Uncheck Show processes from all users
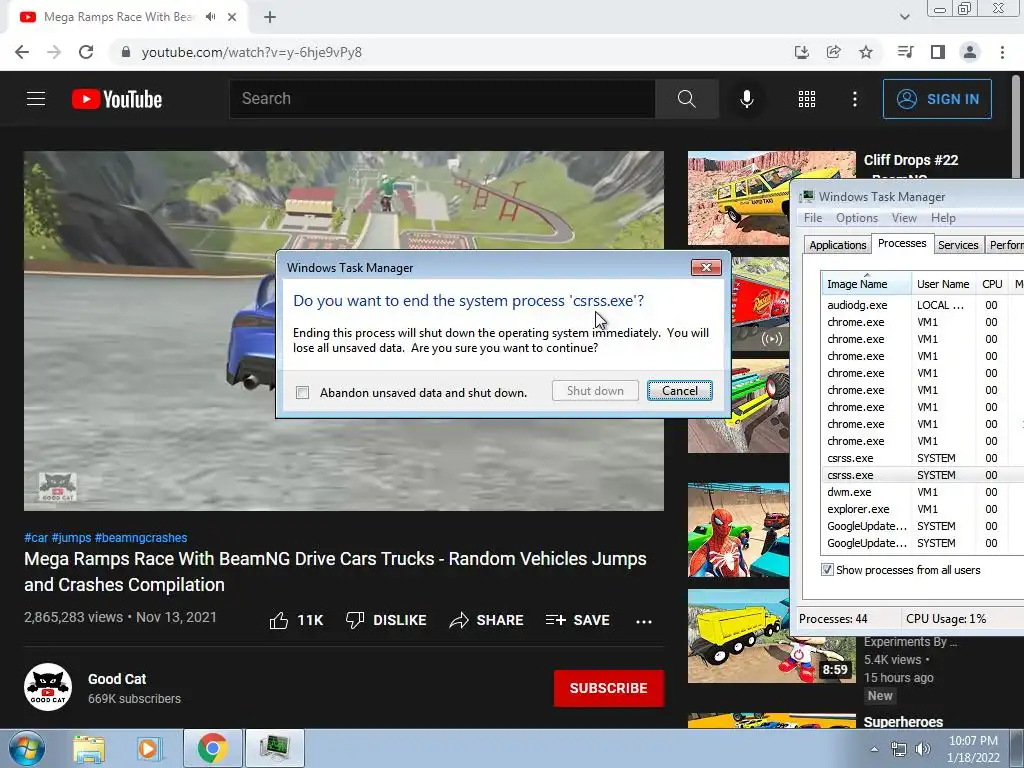Screen dimensions: 1024x768 click(x=827, y=569)
